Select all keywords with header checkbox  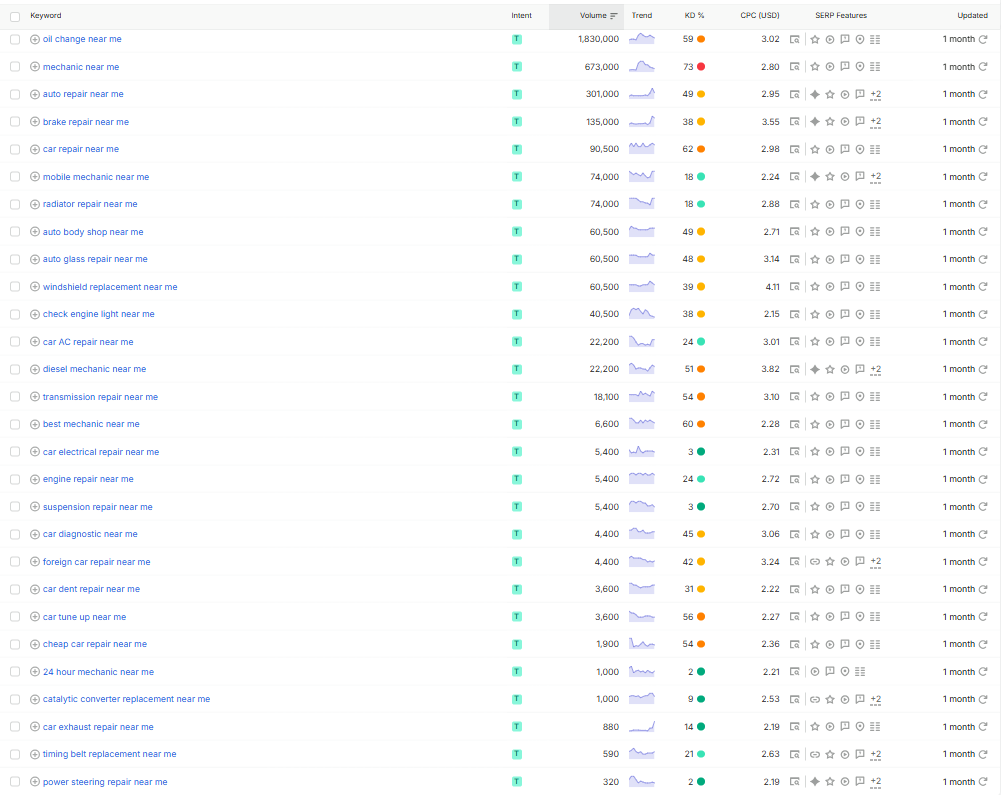click(x=15, y=17)
